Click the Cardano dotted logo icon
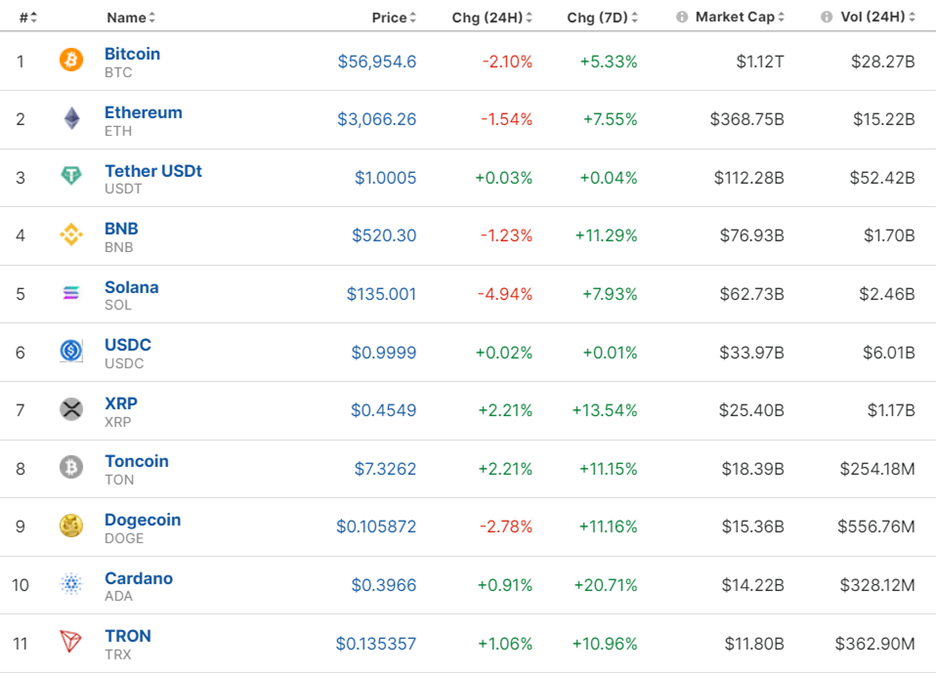 coord(71,583)
